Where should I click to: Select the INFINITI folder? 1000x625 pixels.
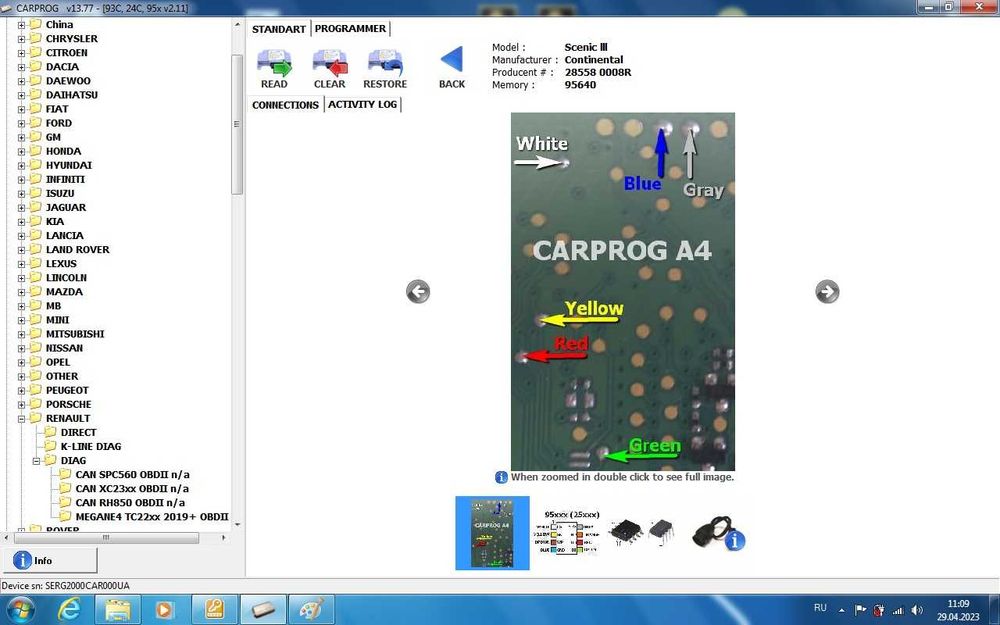click(x=65, y=179)
